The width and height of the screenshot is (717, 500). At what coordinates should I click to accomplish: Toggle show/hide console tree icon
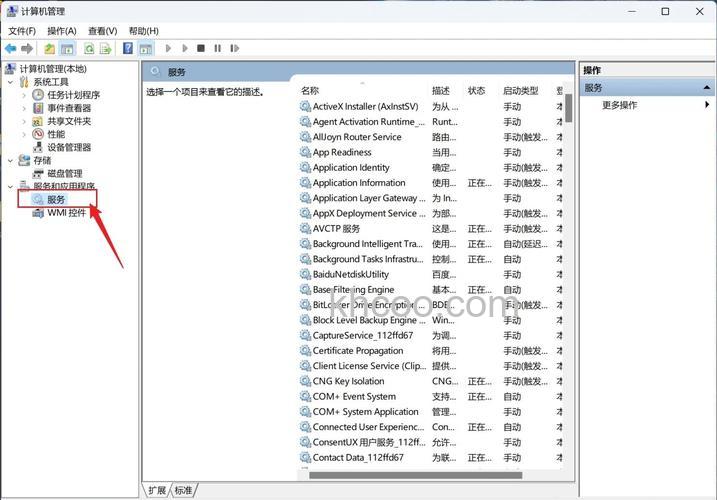[67, 48]
